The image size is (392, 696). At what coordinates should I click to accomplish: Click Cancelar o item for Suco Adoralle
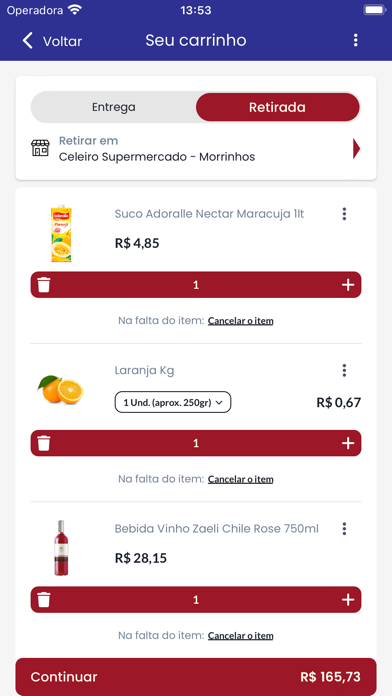[241, 320]
